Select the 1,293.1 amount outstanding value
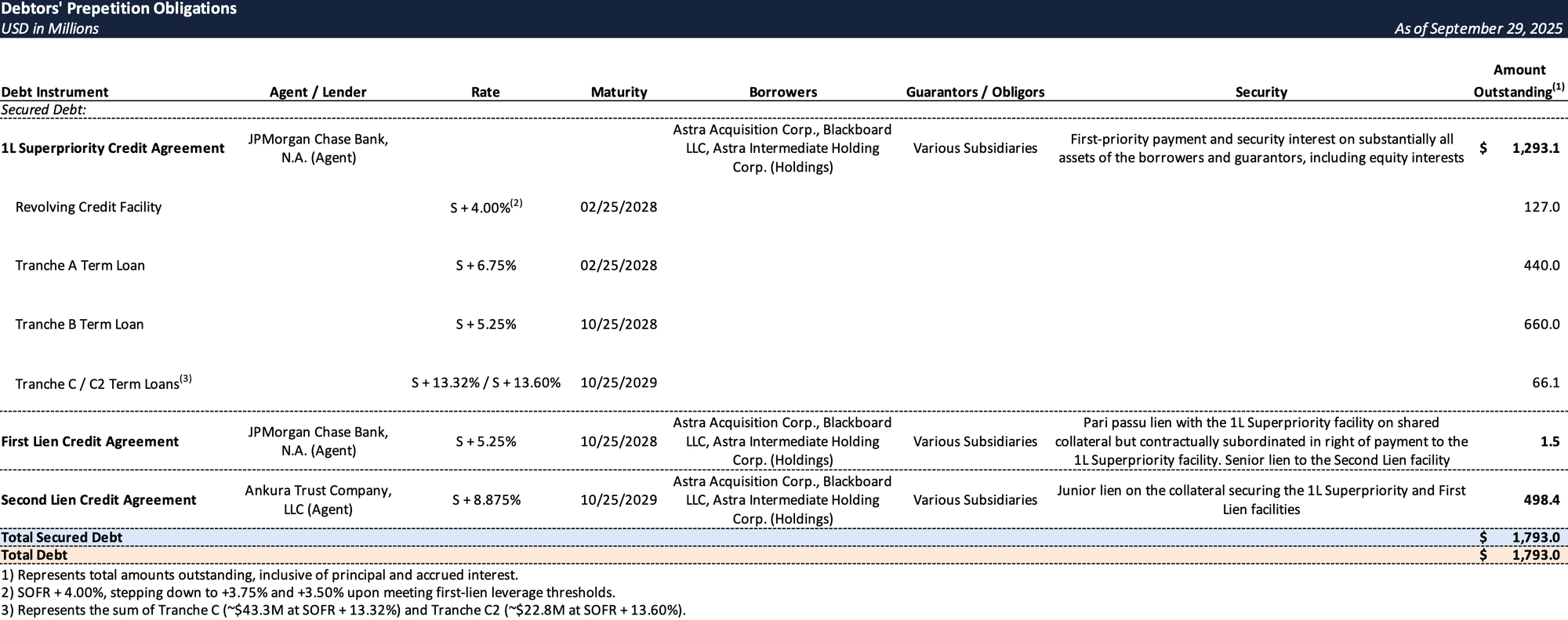 1535,148
